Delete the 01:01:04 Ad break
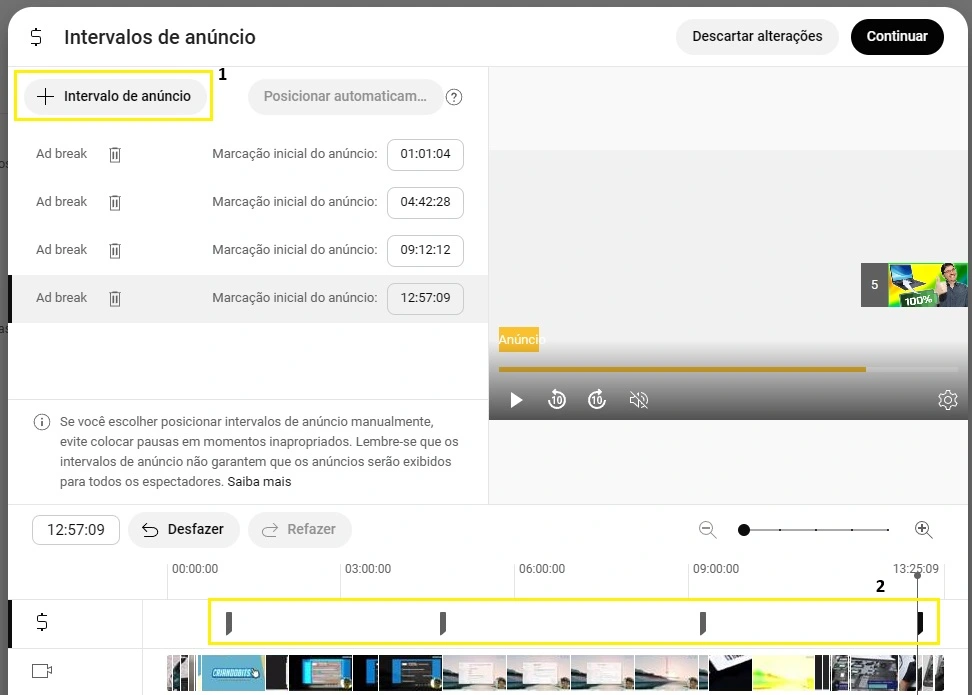 115,155
